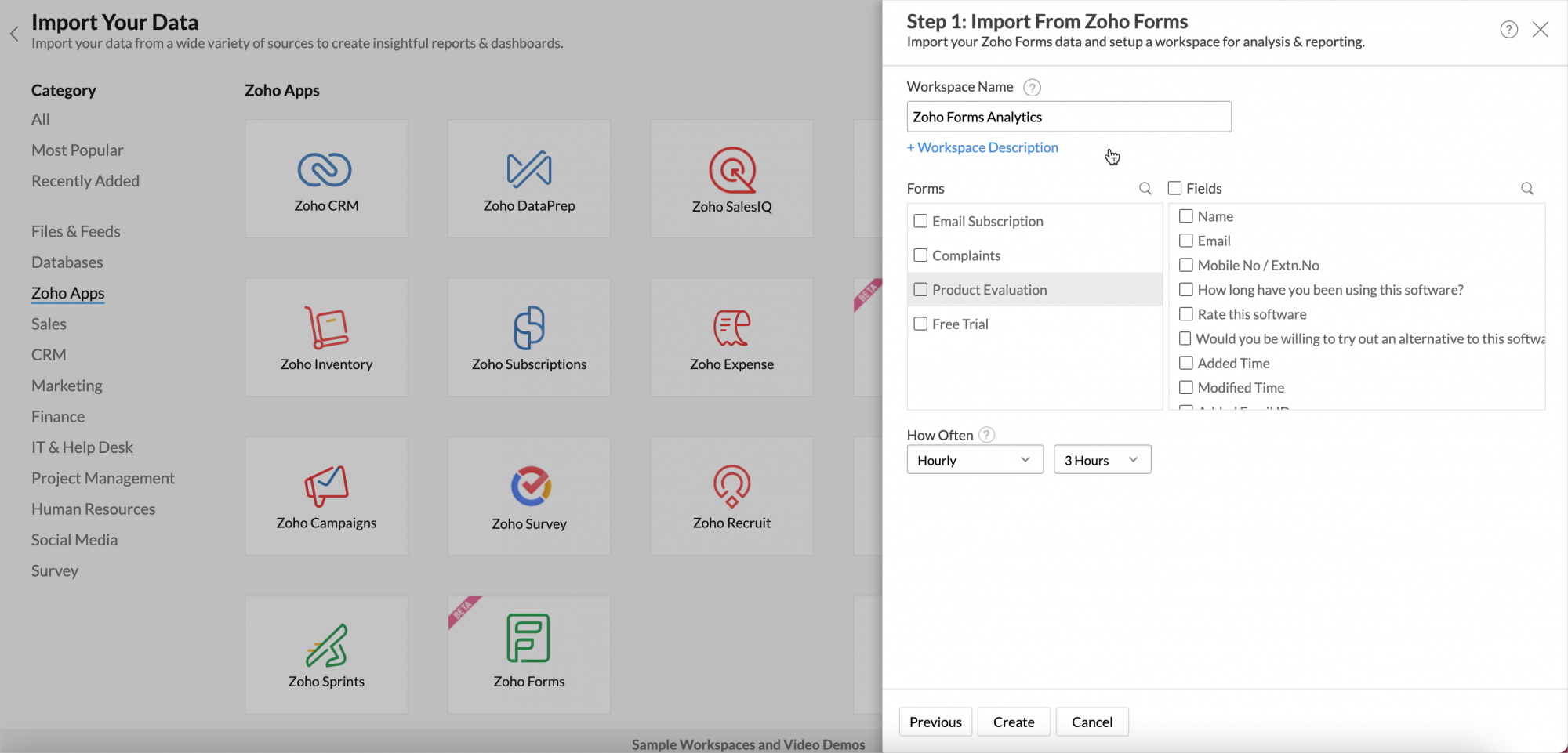Select the Zoho Survey connector
This screenshot has height=753, width=1568.
(528, 495)
